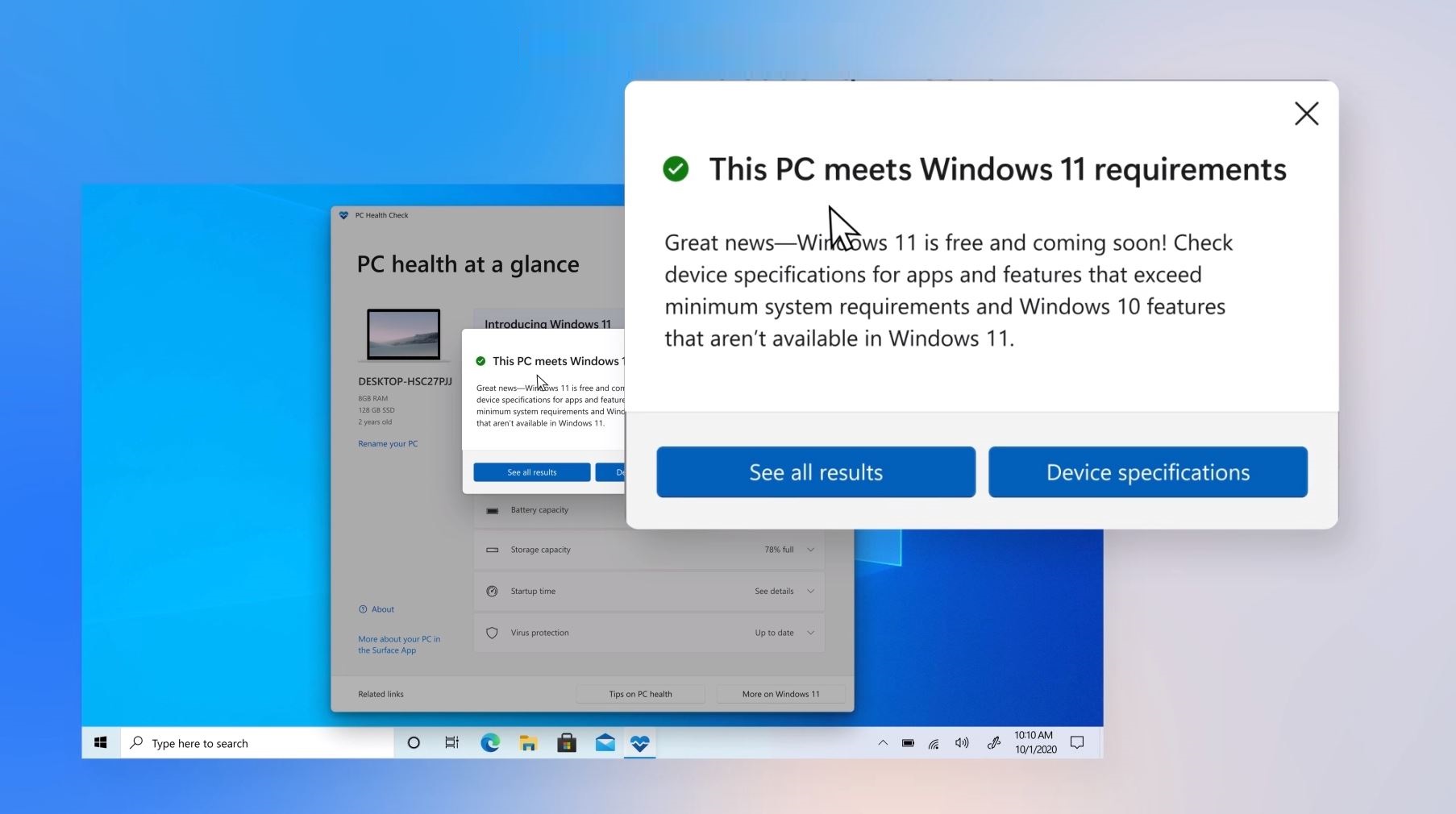Click the green checkmark in enlarged dialog
1456x814 pixels.
[x=676, y=169]
